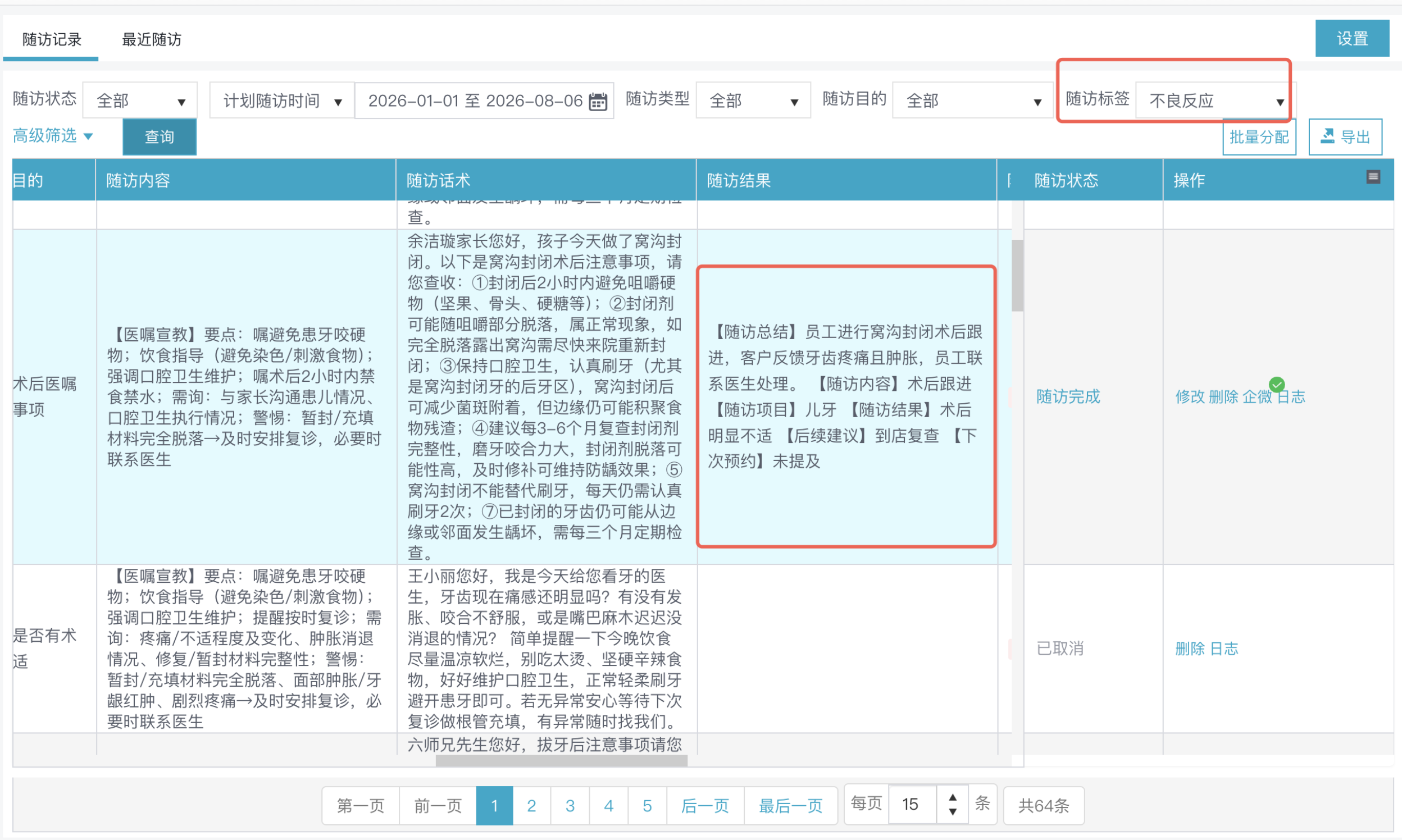Click the 随访结果 column header
Image resolution: width=1402 pixels, height=840 pixels.
point(846,180)
